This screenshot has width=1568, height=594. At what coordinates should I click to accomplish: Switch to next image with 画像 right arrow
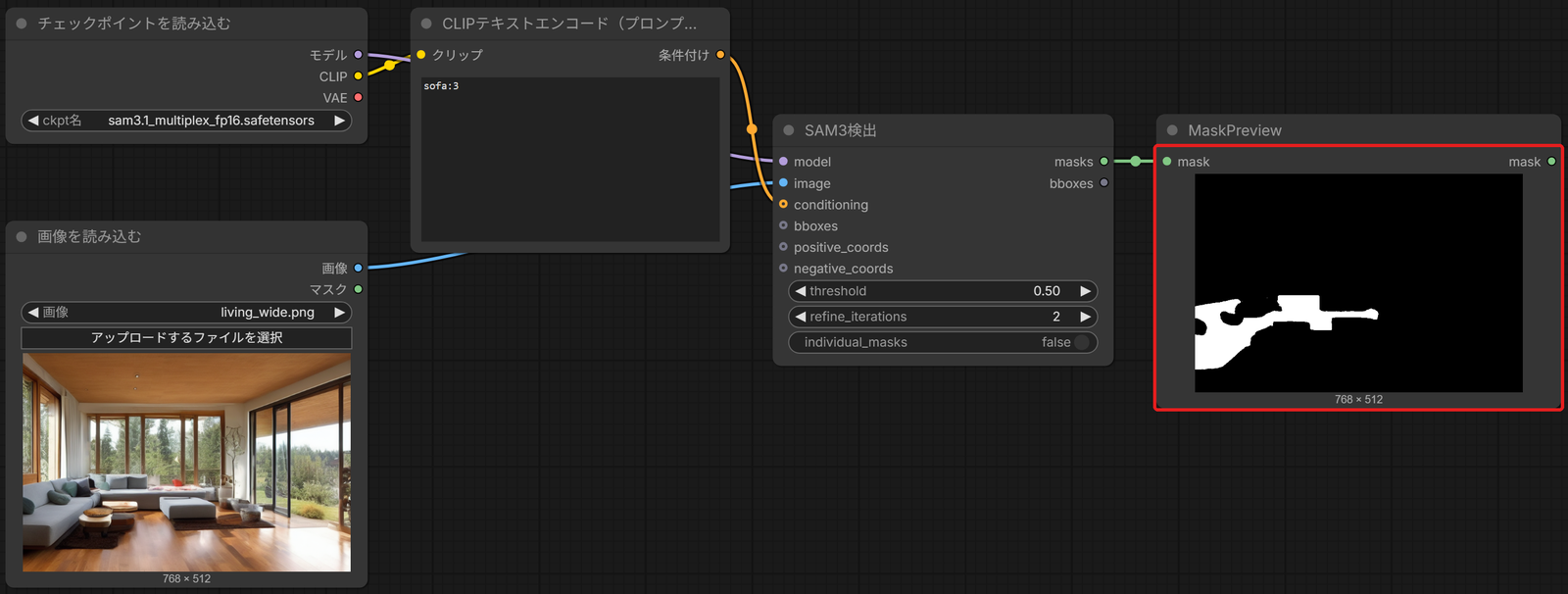pyautogui.click(x=340, y=313)
